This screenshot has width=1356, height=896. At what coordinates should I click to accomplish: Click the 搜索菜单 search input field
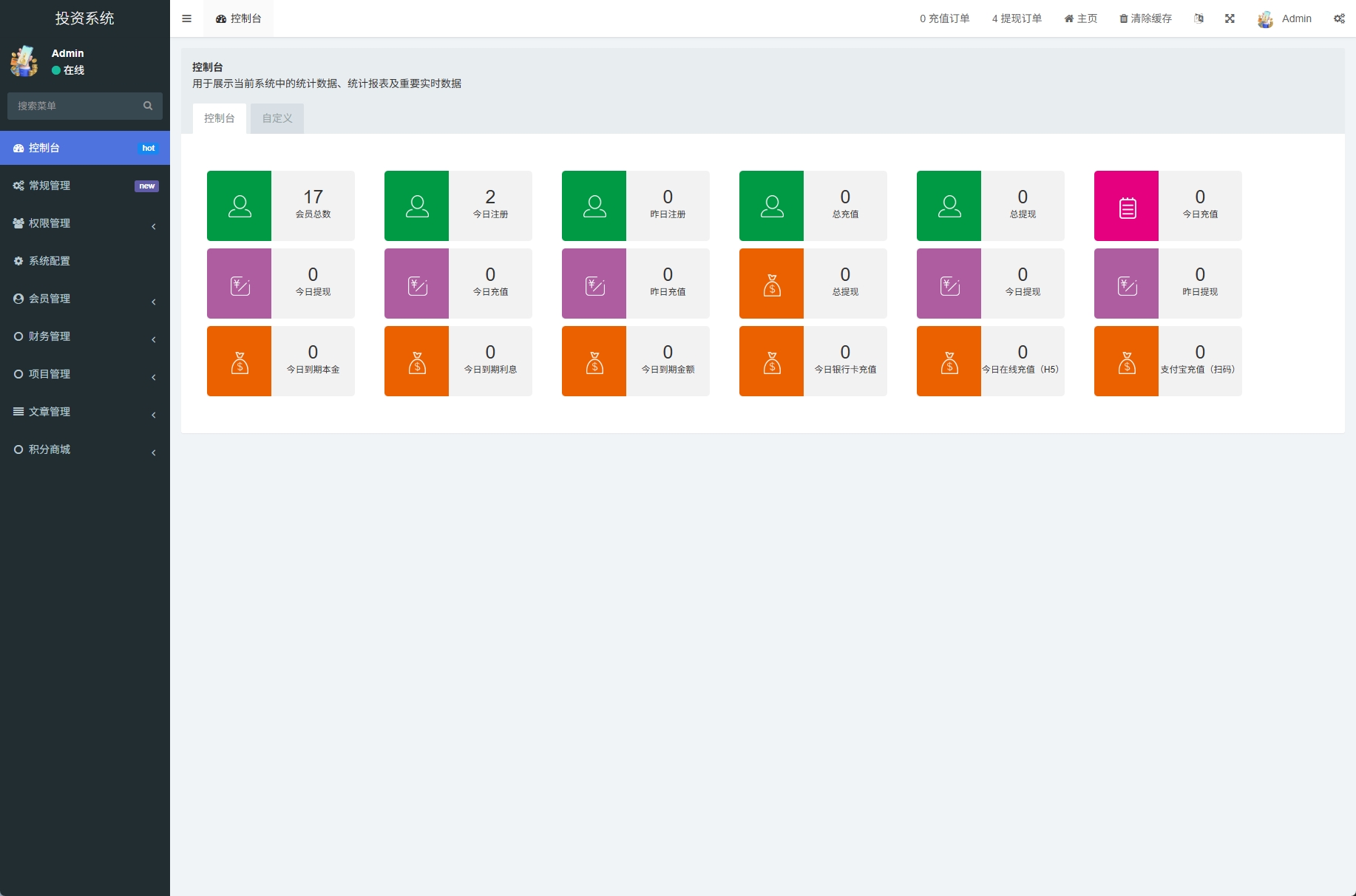click(74, 106)
